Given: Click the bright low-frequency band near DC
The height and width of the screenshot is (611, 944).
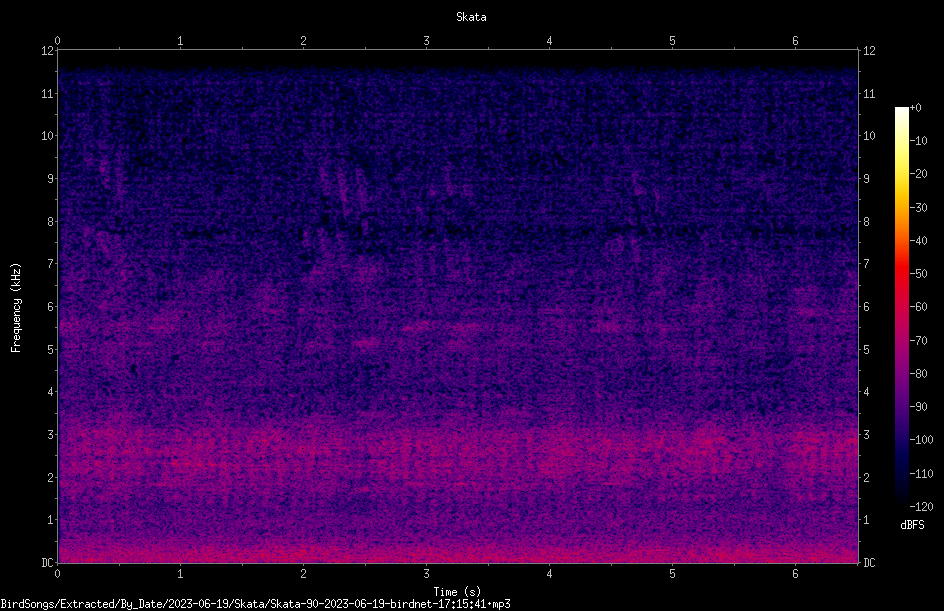Looking at the screenshot, I should (x=458, y=552).
